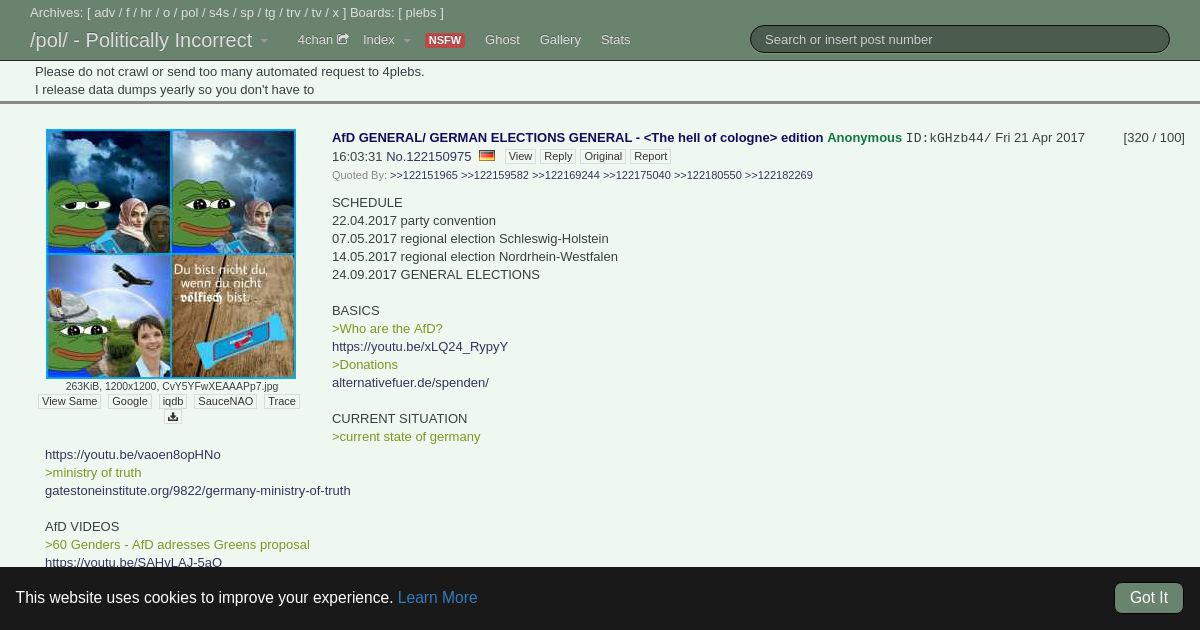This screenshot has height=630, width=1200.
Task: Open quoted reply >>122180550
Action: [x=708, y=175]
